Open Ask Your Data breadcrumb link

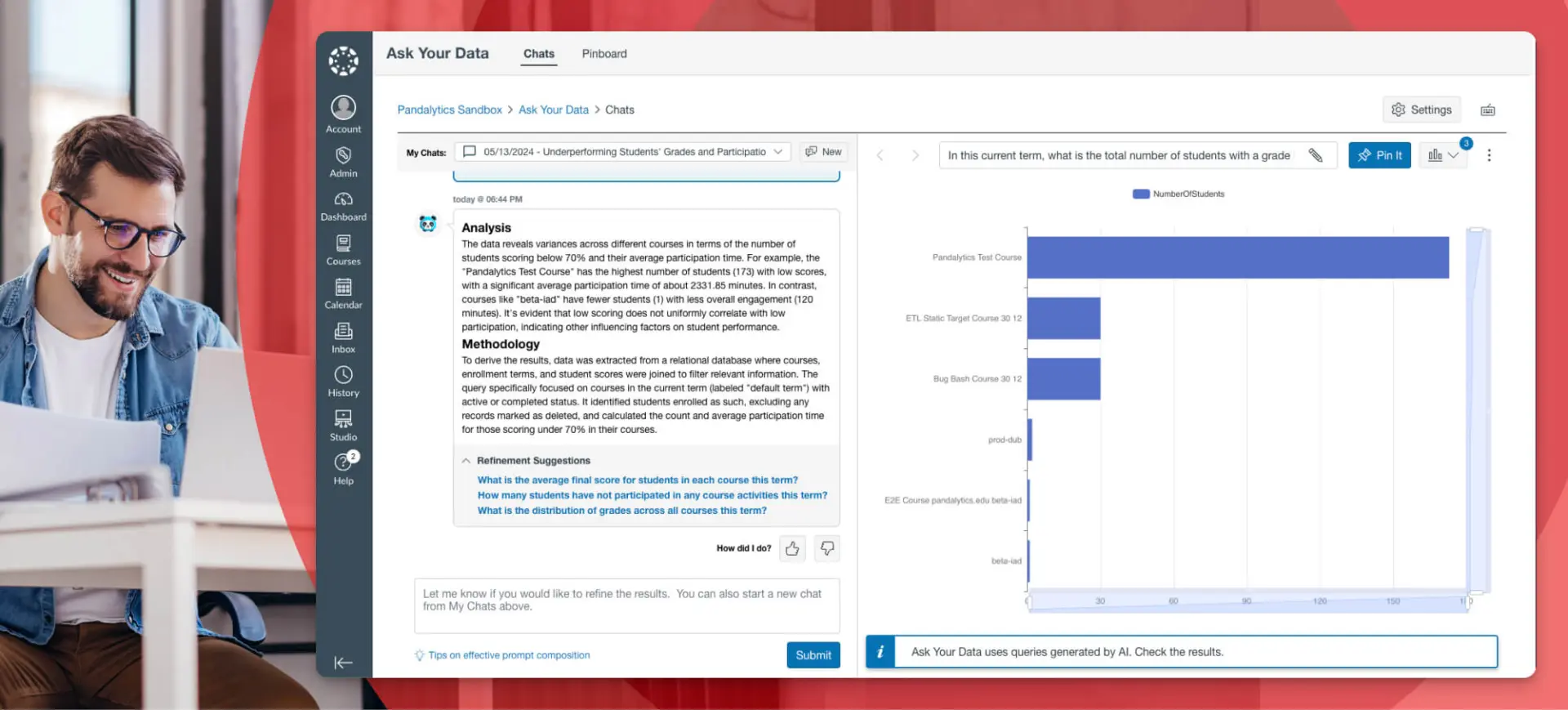[x=553, y=110]
